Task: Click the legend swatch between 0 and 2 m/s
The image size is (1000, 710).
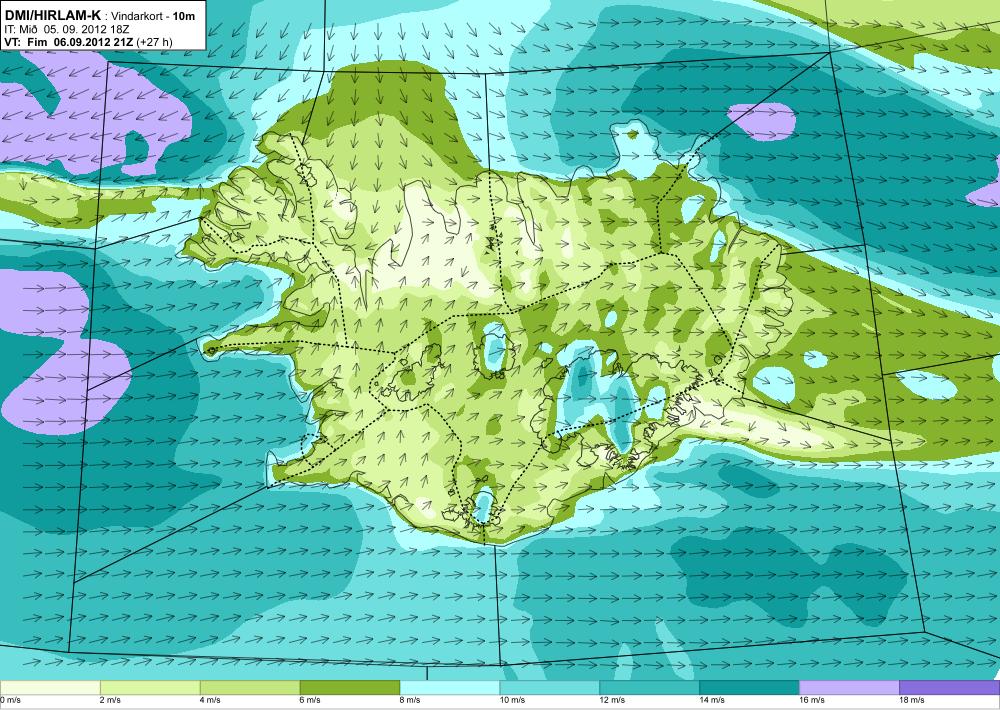Action: tap(50, 688)
